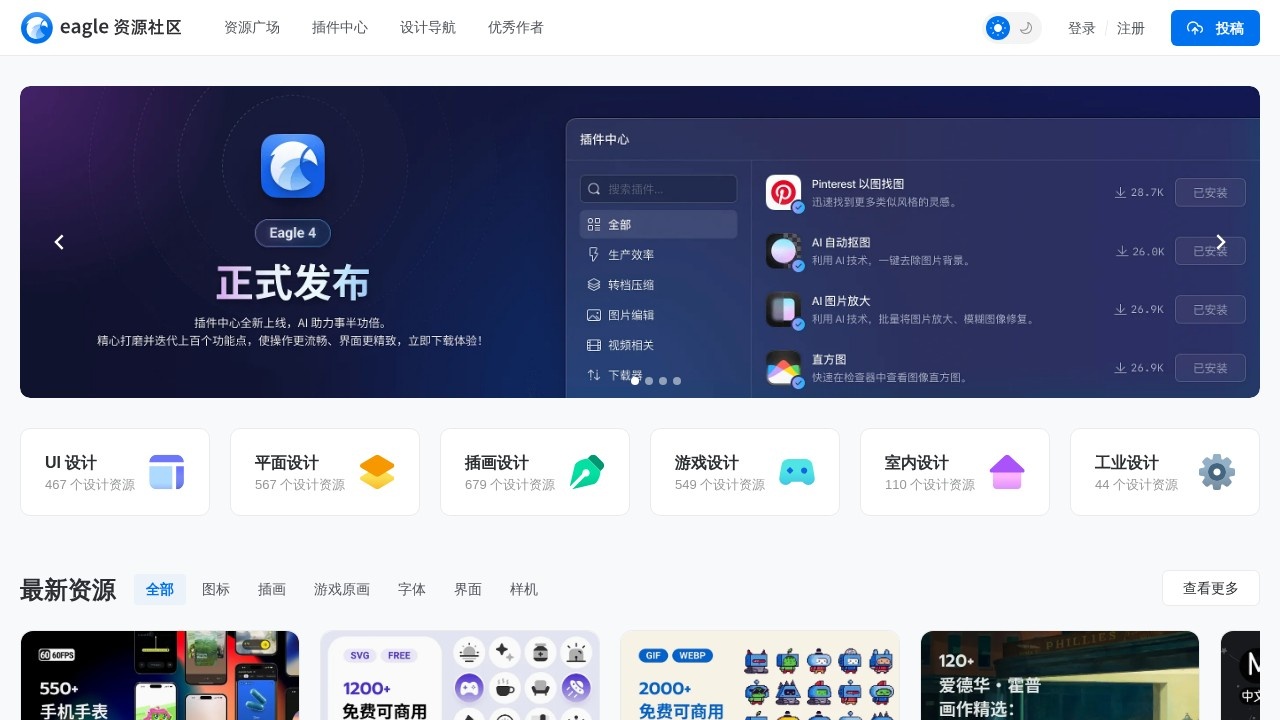Click AI 自动抠图 plugin icon
Viewport: 1280px width, 720px height.
tap(784, 251)
